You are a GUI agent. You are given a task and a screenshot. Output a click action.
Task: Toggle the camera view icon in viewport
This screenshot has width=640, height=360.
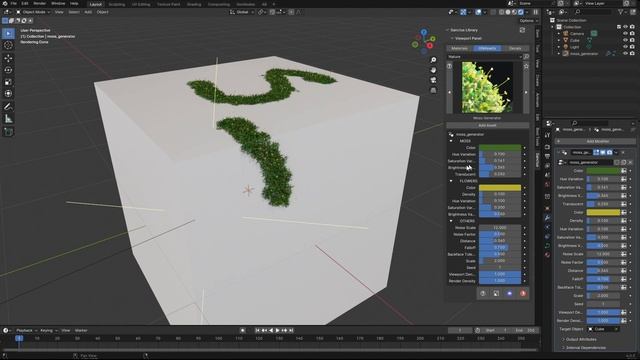pos(433,80)
